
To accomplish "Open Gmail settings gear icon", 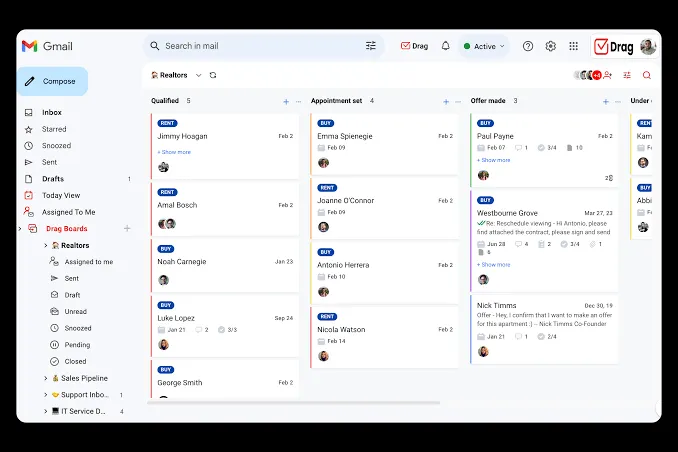I will pos(550,46).
